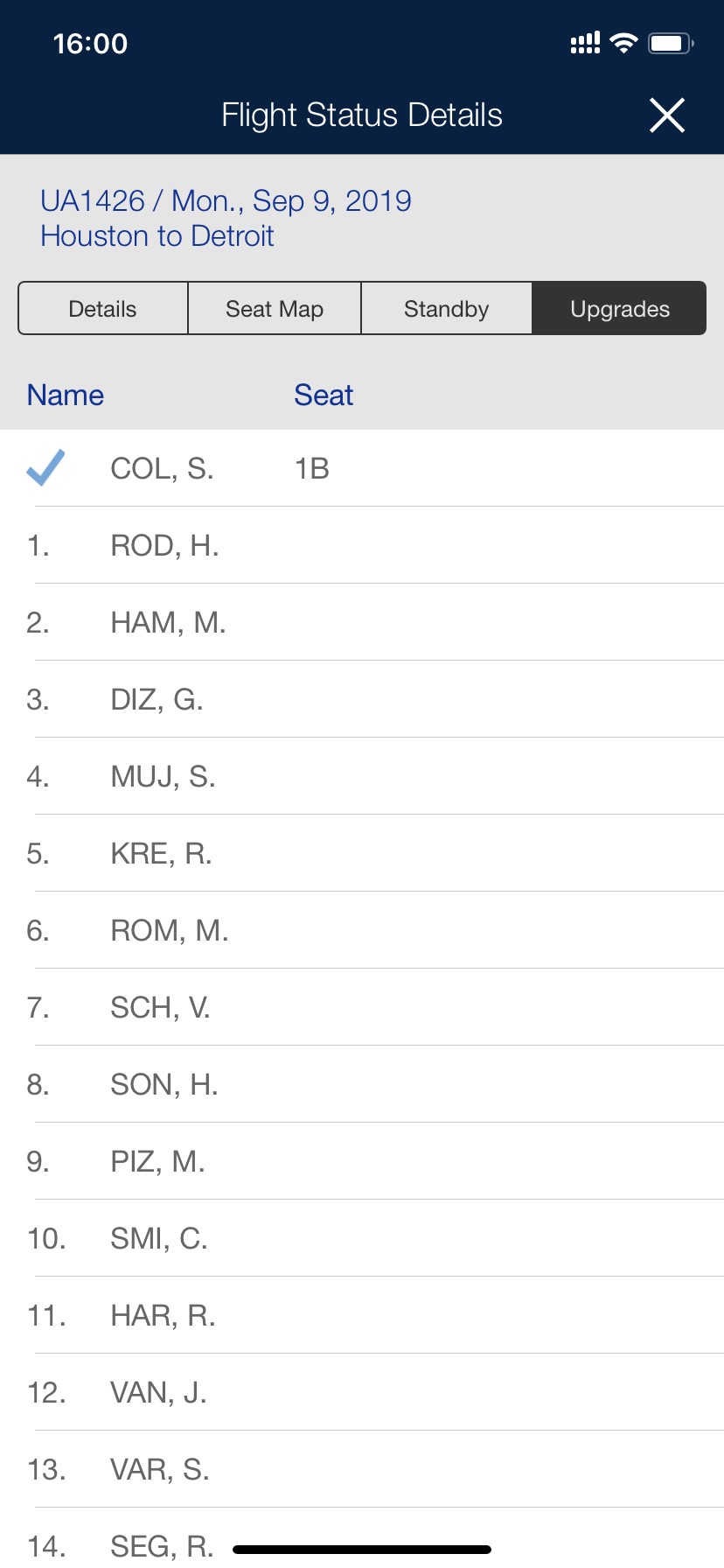
Task: Select the VAR, S. row
Action: click(x=362, y=1469)
